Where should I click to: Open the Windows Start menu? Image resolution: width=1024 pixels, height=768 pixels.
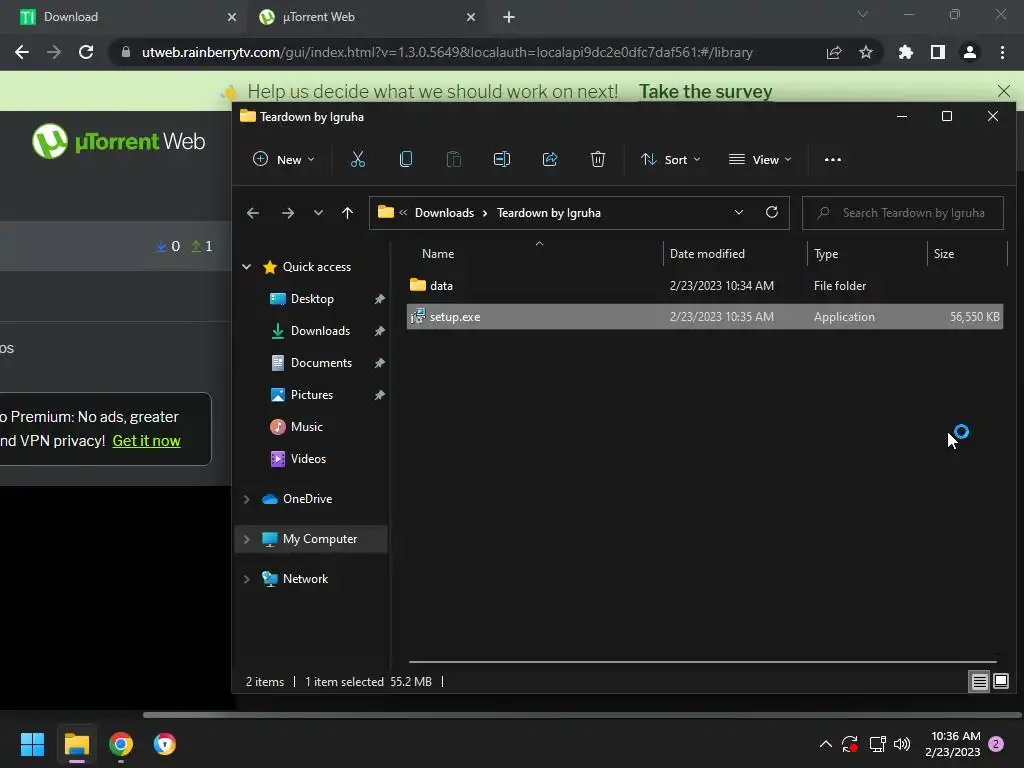pyautogui.click(x=32, y=744)
